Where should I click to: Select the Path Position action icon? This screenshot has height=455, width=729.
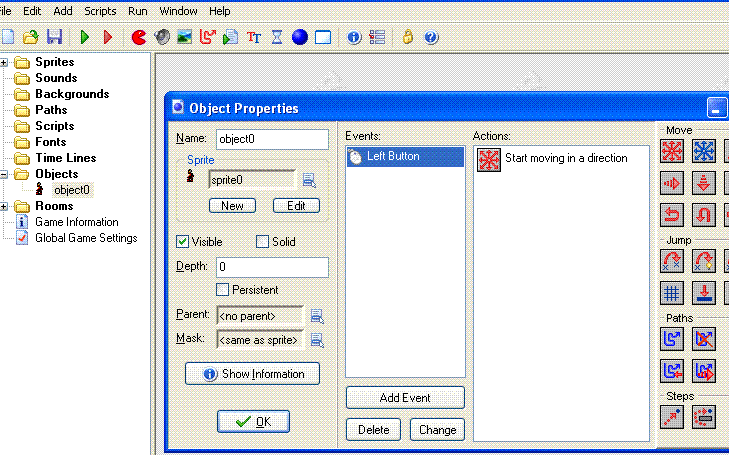coord(672,371)
